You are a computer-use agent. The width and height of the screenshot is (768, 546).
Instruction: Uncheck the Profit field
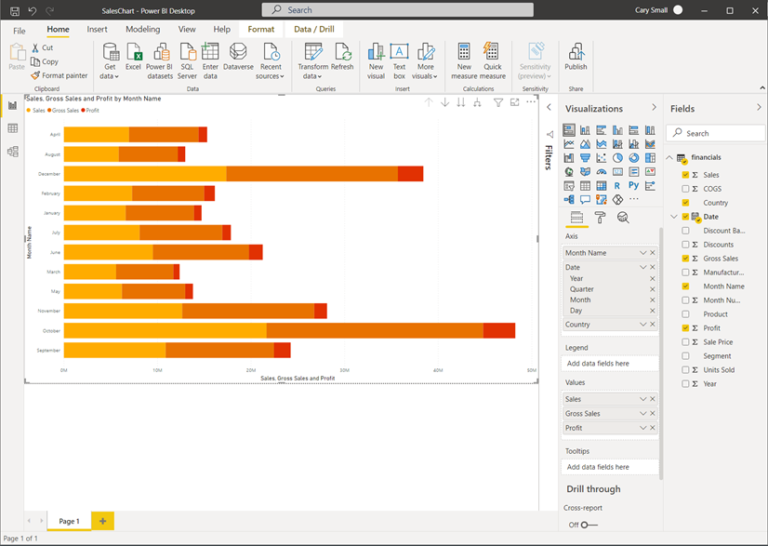[685, 328]
